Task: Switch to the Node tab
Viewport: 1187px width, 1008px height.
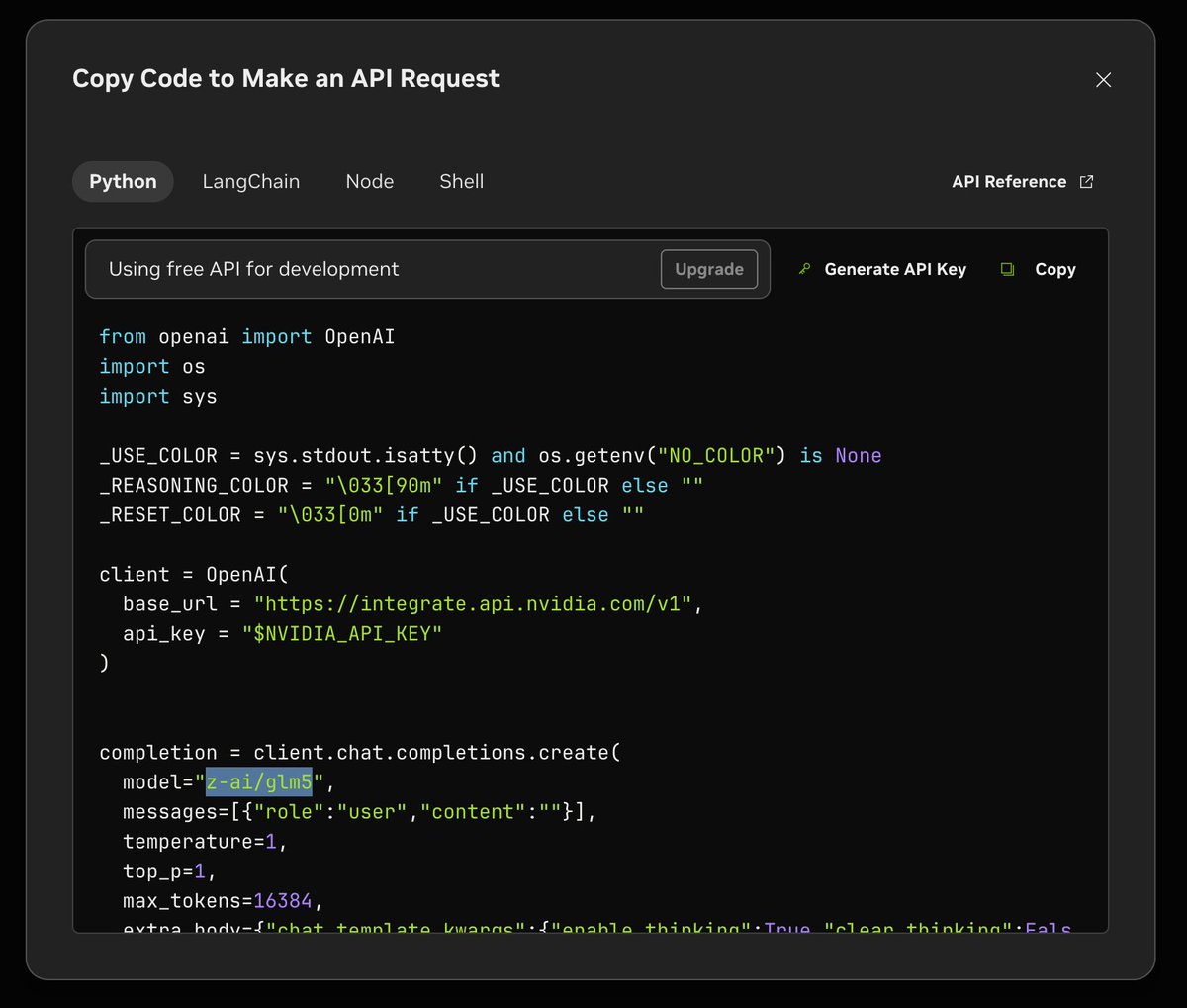Action: tap(370, 182)
